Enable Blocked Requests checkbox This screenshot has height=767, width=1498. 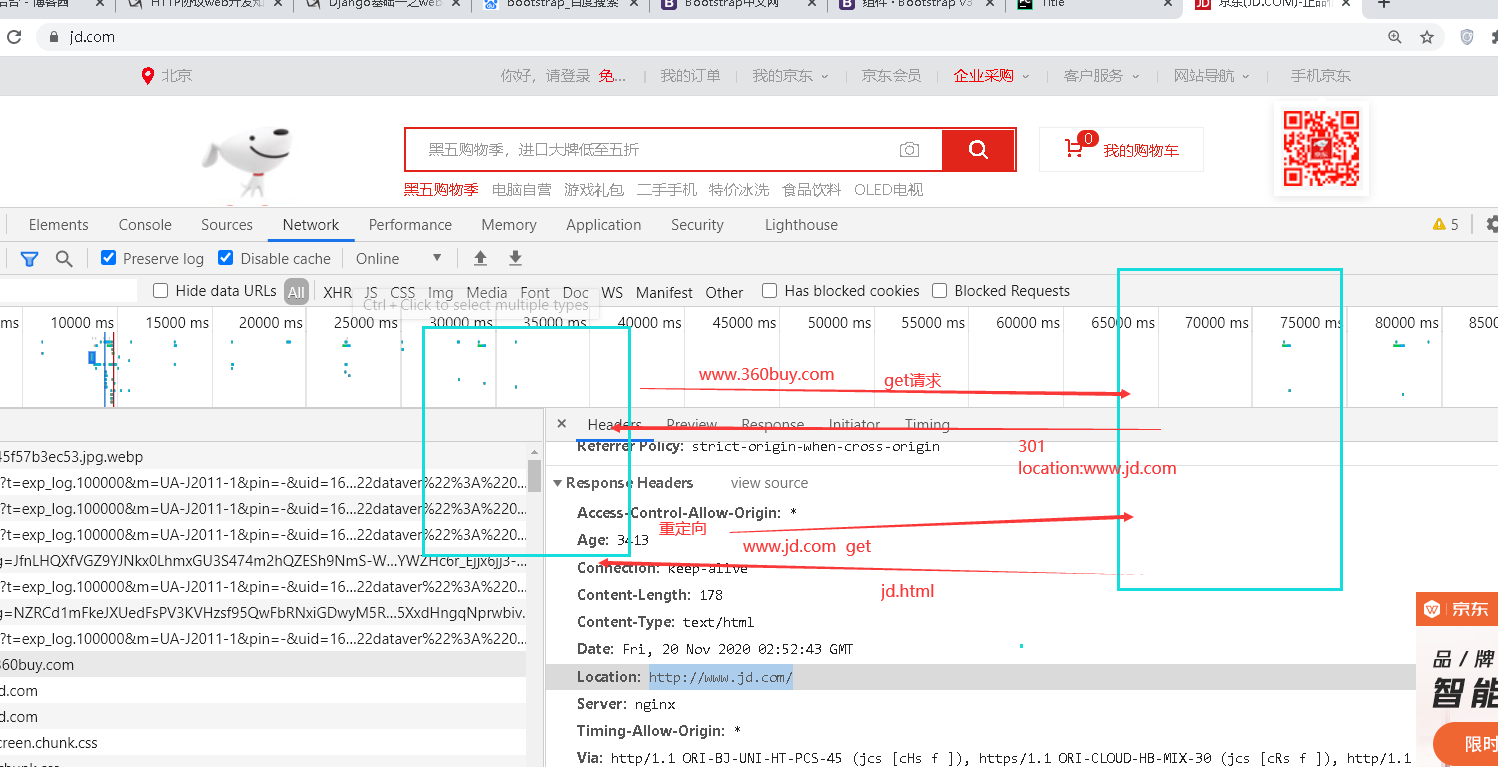click(x=940, y=291)
